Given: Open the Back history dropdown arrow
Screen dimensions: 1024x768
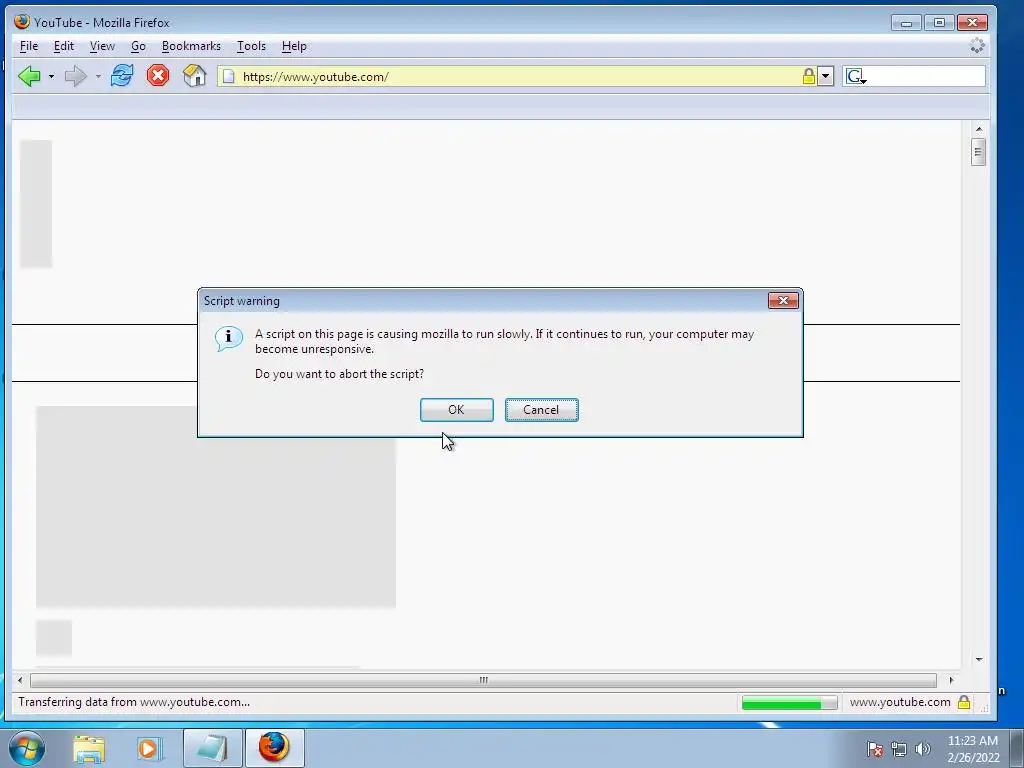Looking at the screenshot, I should (x=51, y=76).
